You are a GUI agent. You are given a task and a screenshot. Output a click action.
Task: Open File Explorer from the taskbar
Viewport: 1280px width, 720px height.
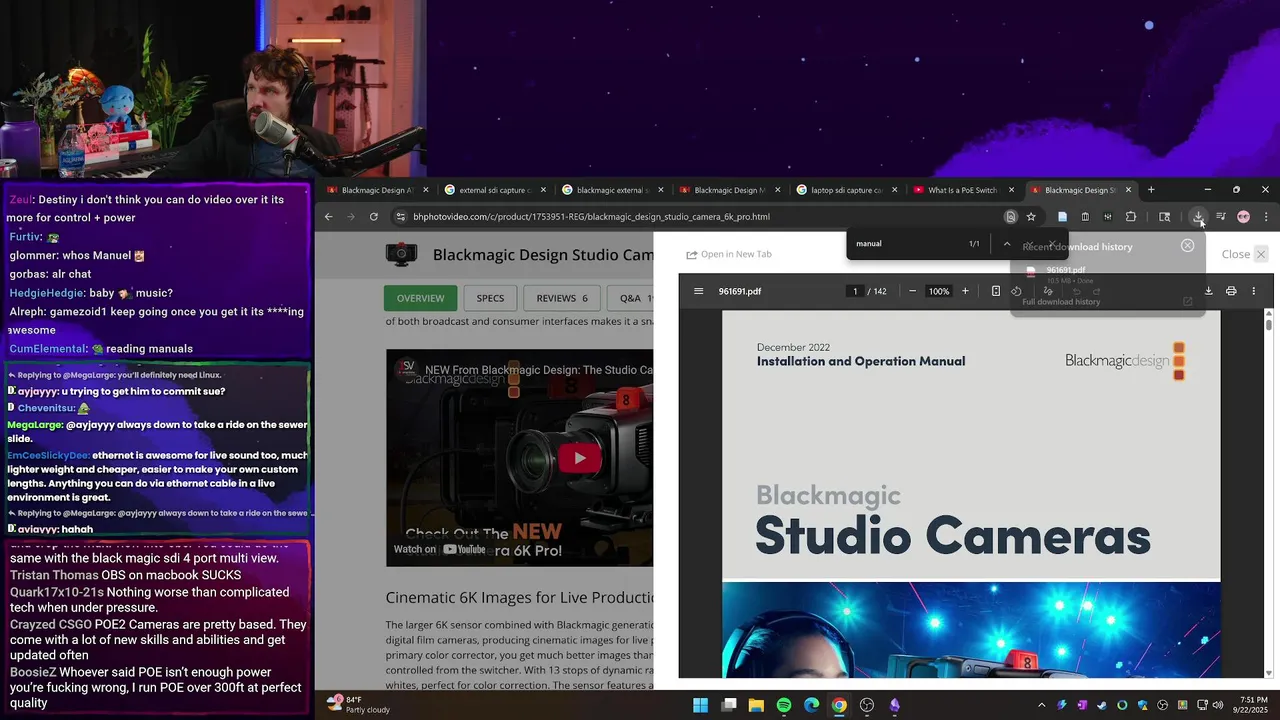coord(757,705)
